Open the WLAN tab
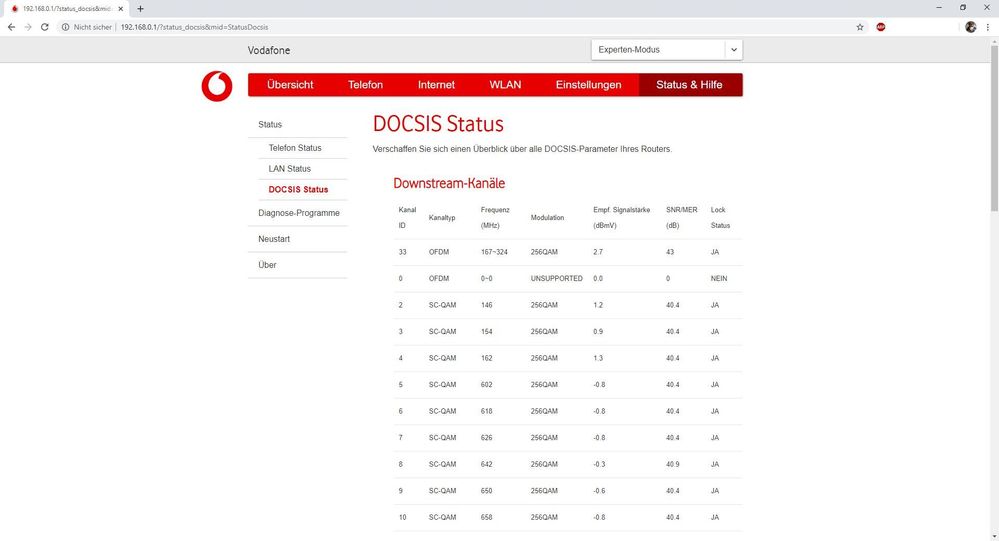The width and height of the screenshot is (999, 541). (x=505, y=85)
